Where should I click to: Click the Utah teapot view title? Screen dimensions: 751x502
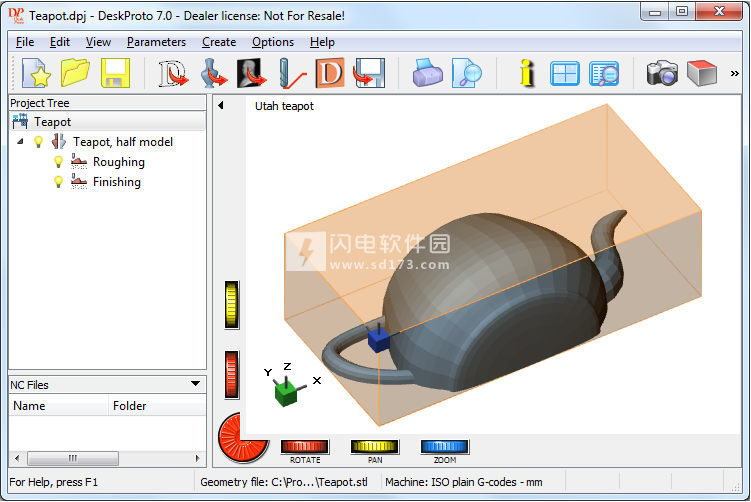tap(284, 106)
